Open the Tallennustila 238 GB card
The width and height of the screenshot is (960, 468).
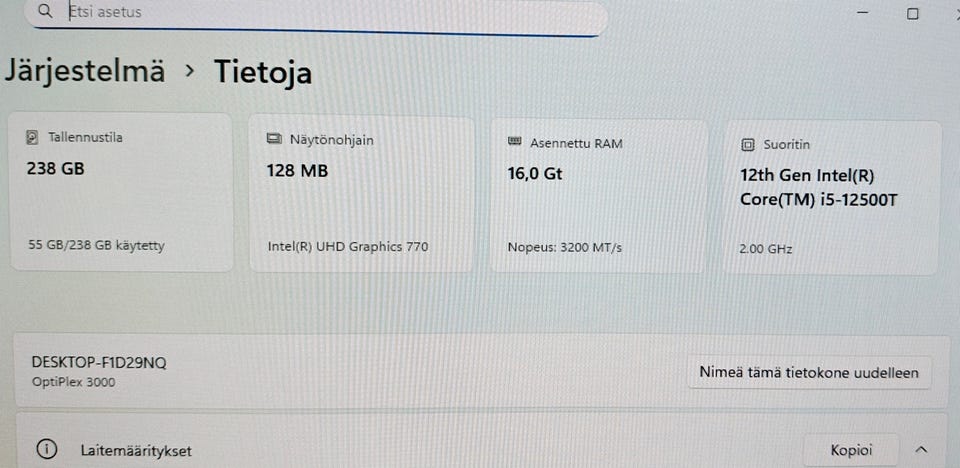point(122,192)
